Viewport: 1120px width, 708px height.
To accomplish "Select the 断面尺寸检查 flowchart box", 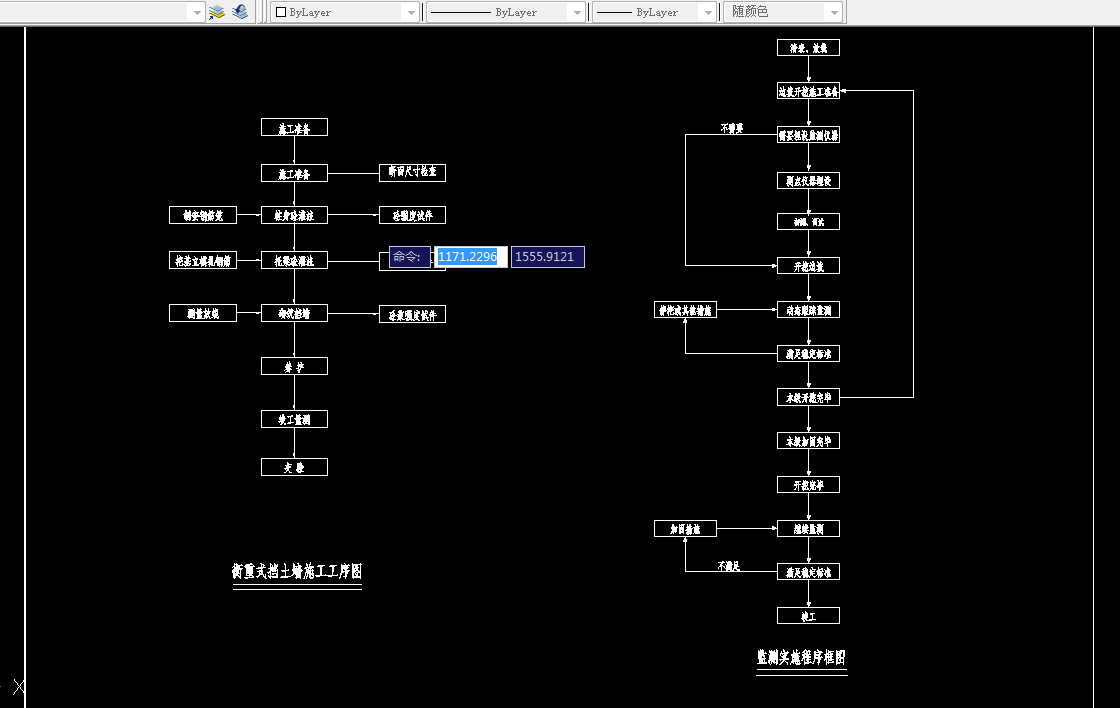I will [412, 172].
